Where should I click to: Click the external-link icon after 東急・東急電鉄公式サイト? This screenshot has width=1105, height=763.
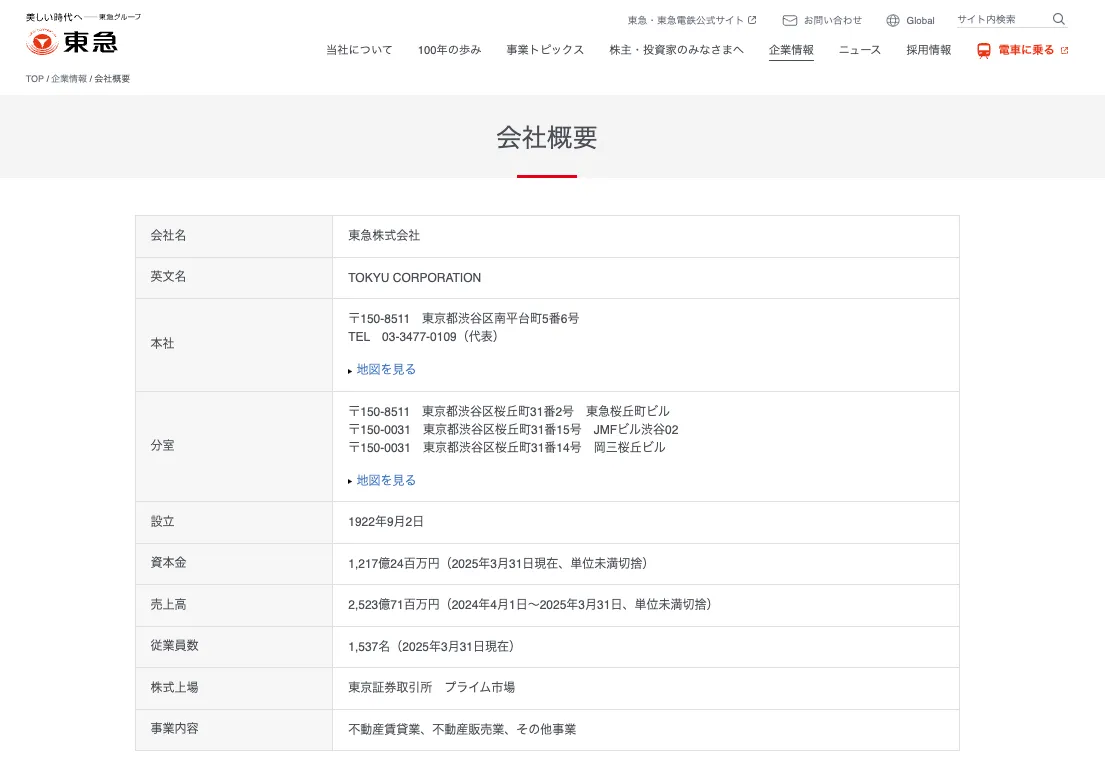(752, 19)
